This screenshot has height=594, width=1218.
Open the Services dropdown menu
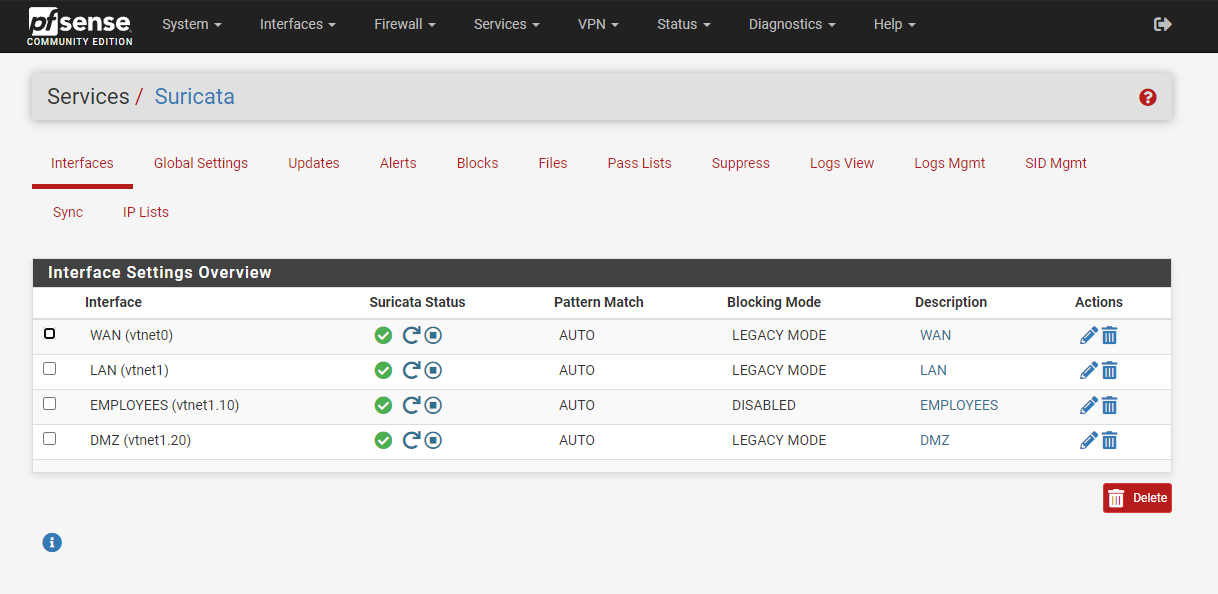506,24
